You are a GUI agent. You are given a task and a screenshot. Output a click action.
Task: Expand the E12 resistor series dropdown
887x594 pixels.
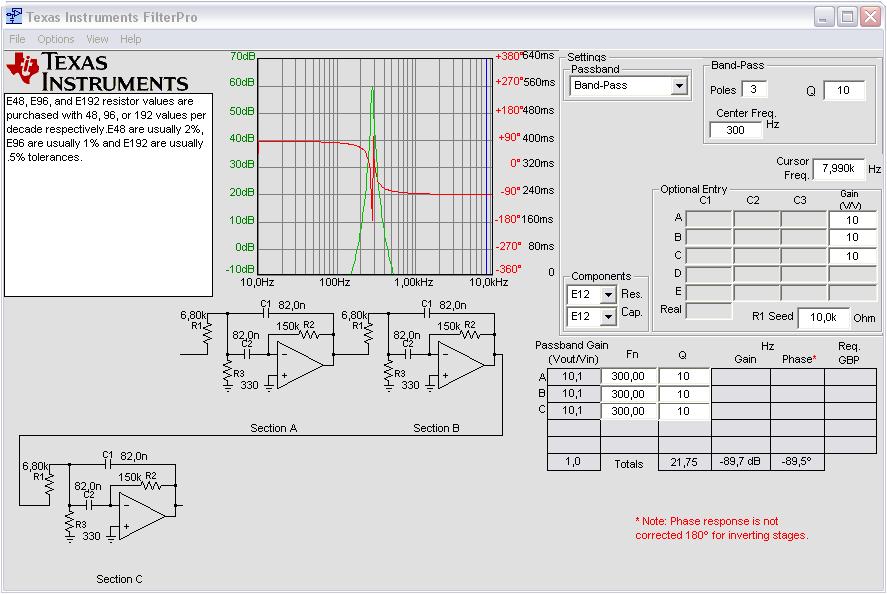coord(608,295)
